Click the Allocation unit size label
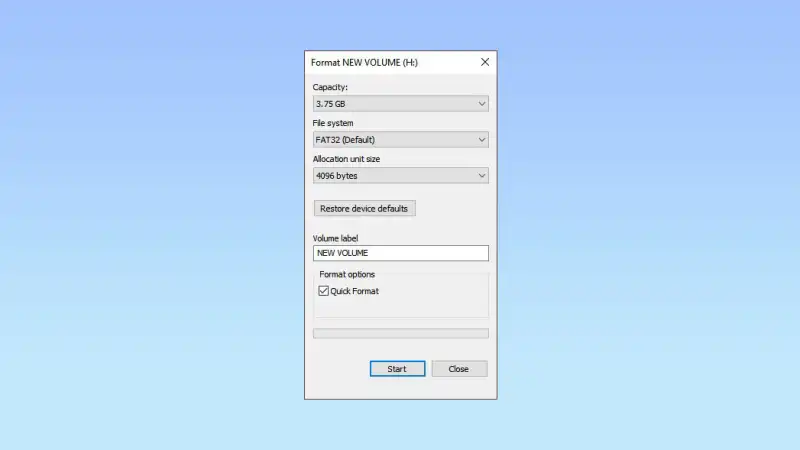Viewport: 800px width, 450px height. (346, 159)
